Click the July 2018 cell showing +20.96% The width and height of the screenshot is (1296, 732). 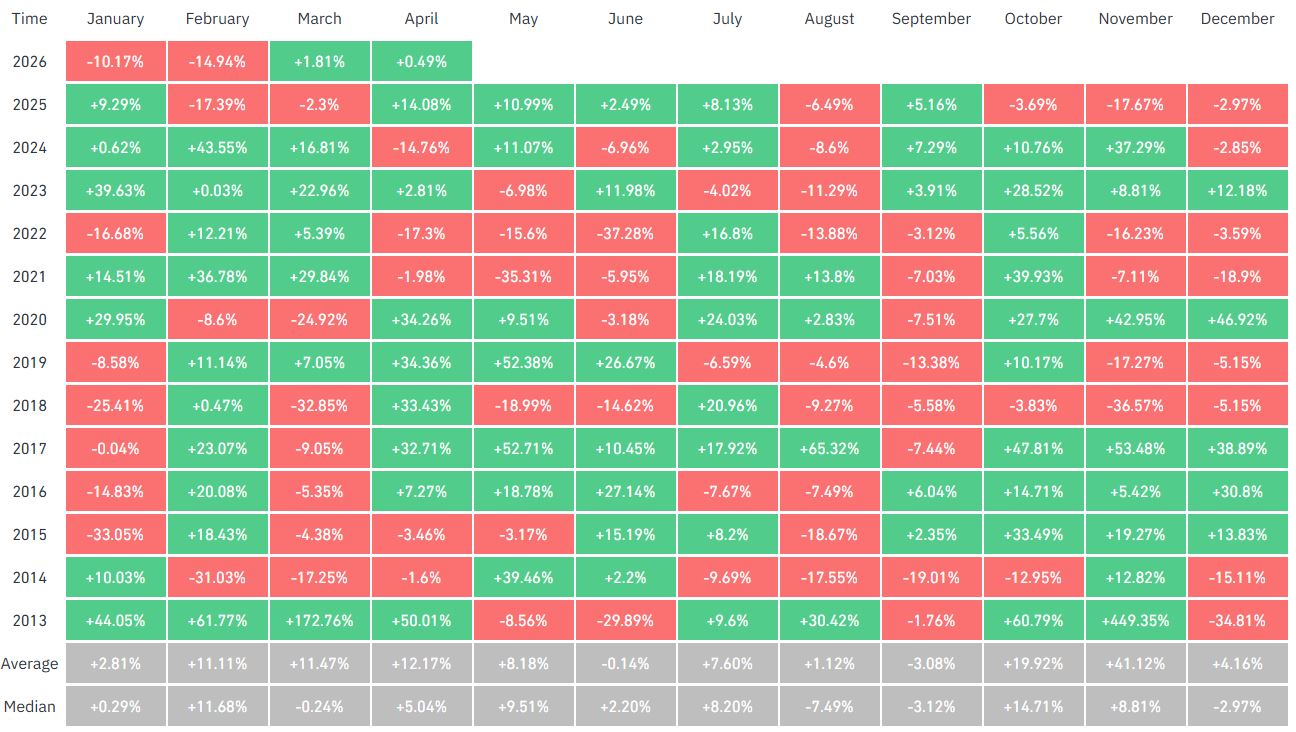727,405
